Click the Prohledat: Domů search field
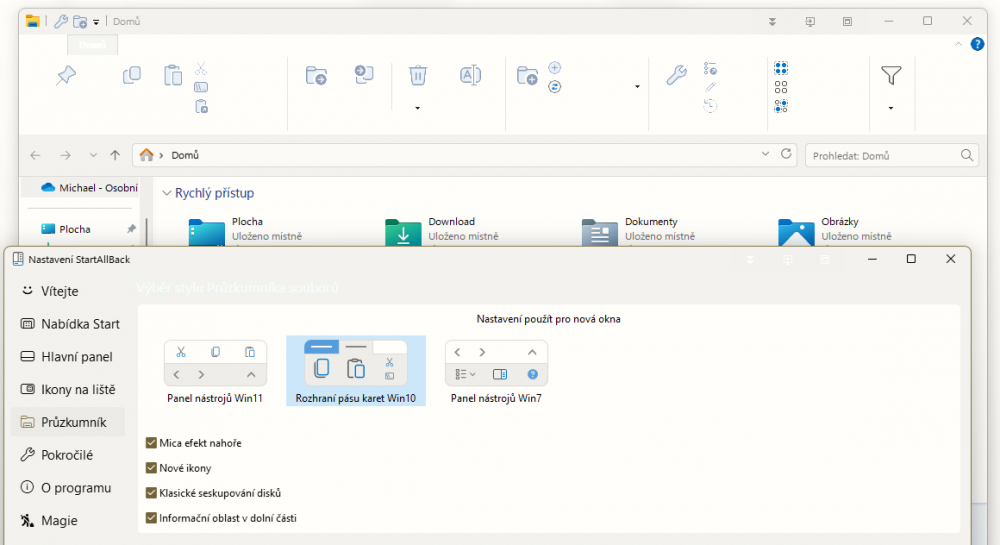 (x=882, y=156)
